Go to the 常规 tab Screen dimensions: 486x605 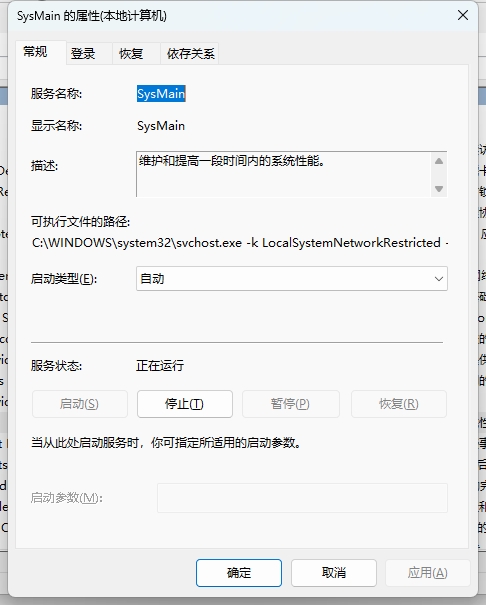pos(35,52)
